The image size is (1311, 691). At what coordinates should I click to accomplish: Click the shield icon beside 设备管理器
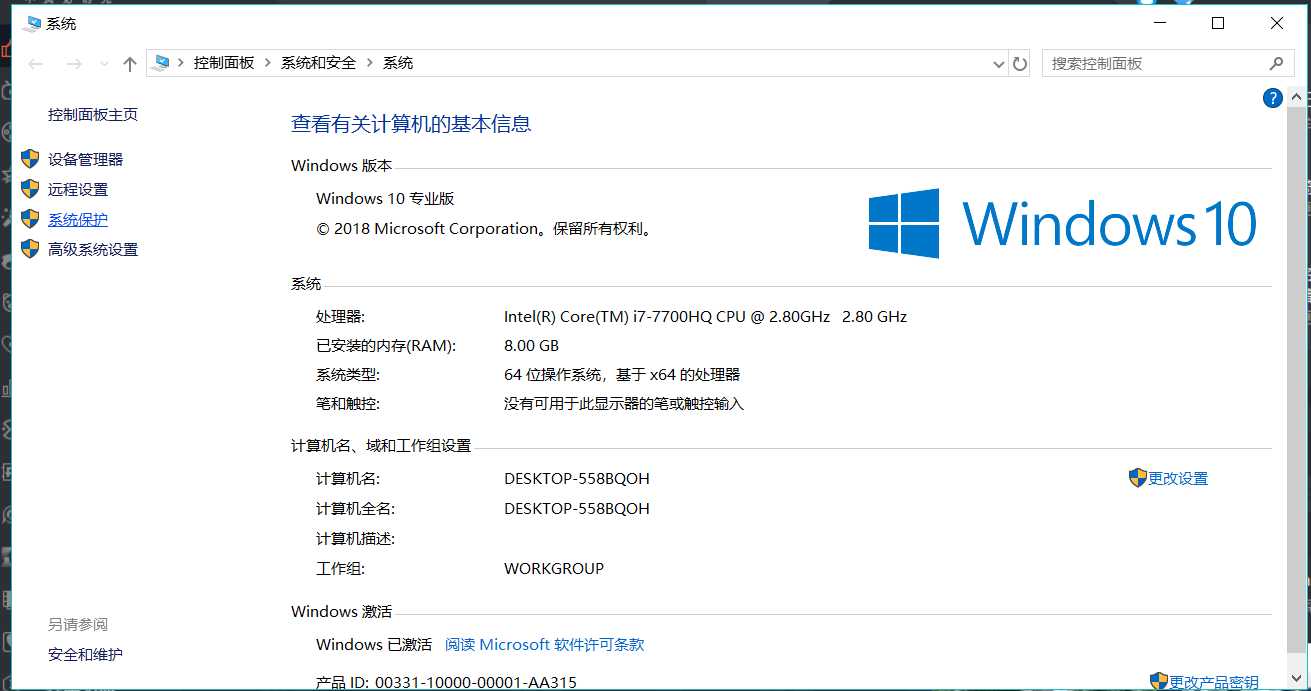[30, 159]
